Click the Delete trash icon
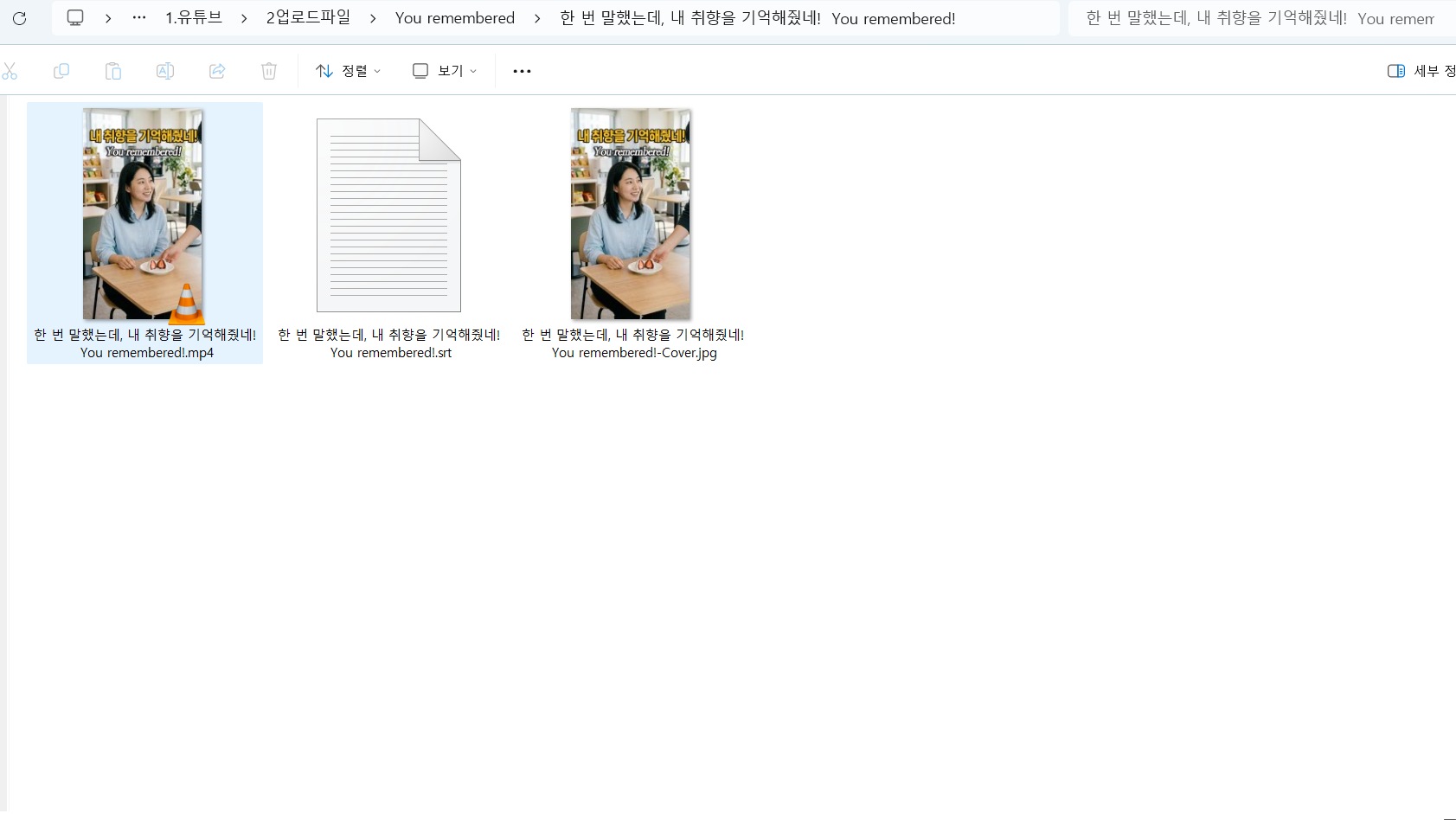 tap(269, 71)
